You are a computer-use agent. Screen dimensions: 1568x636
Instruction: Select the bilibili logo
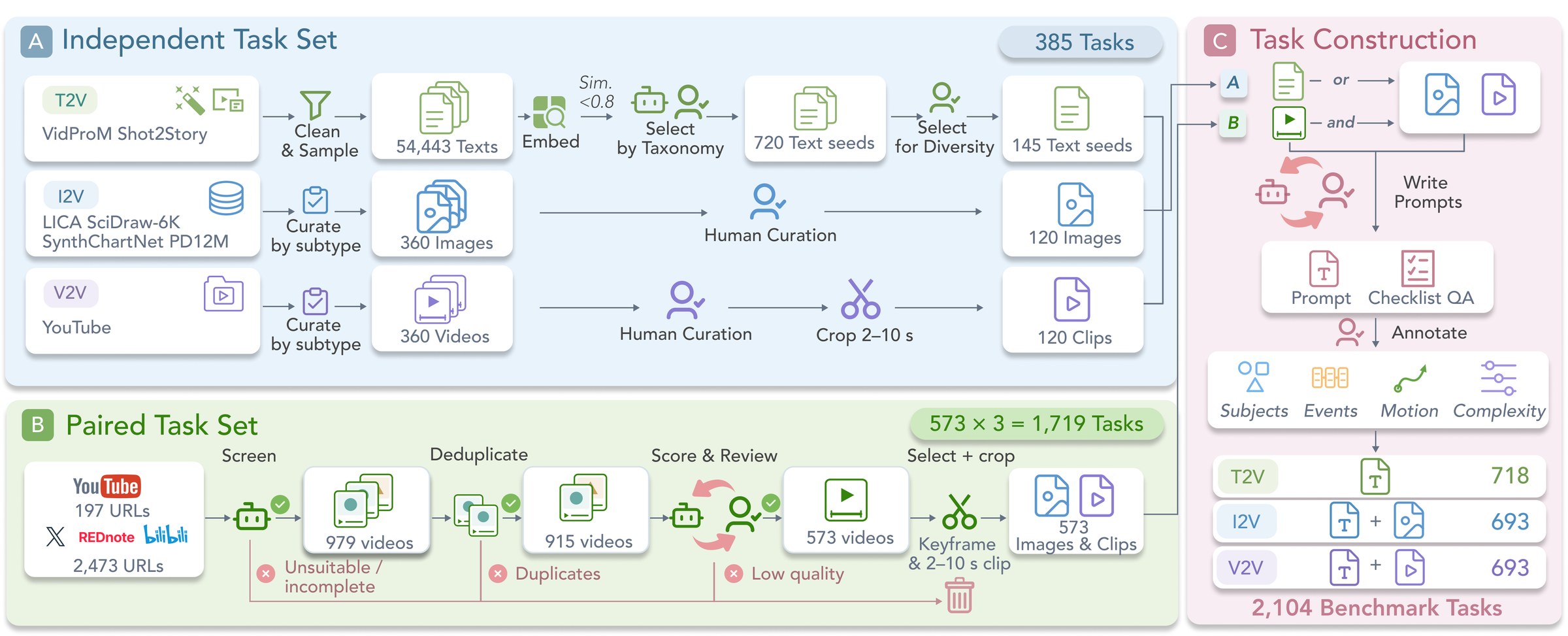pyautogui.click(x=166, y=535)
